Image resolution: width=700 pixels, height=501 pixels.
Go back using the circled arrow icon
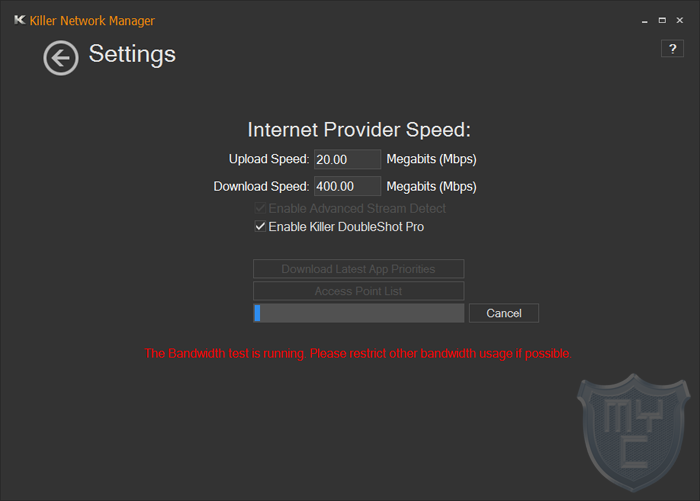pyautogui.click(x=61, y=58)
